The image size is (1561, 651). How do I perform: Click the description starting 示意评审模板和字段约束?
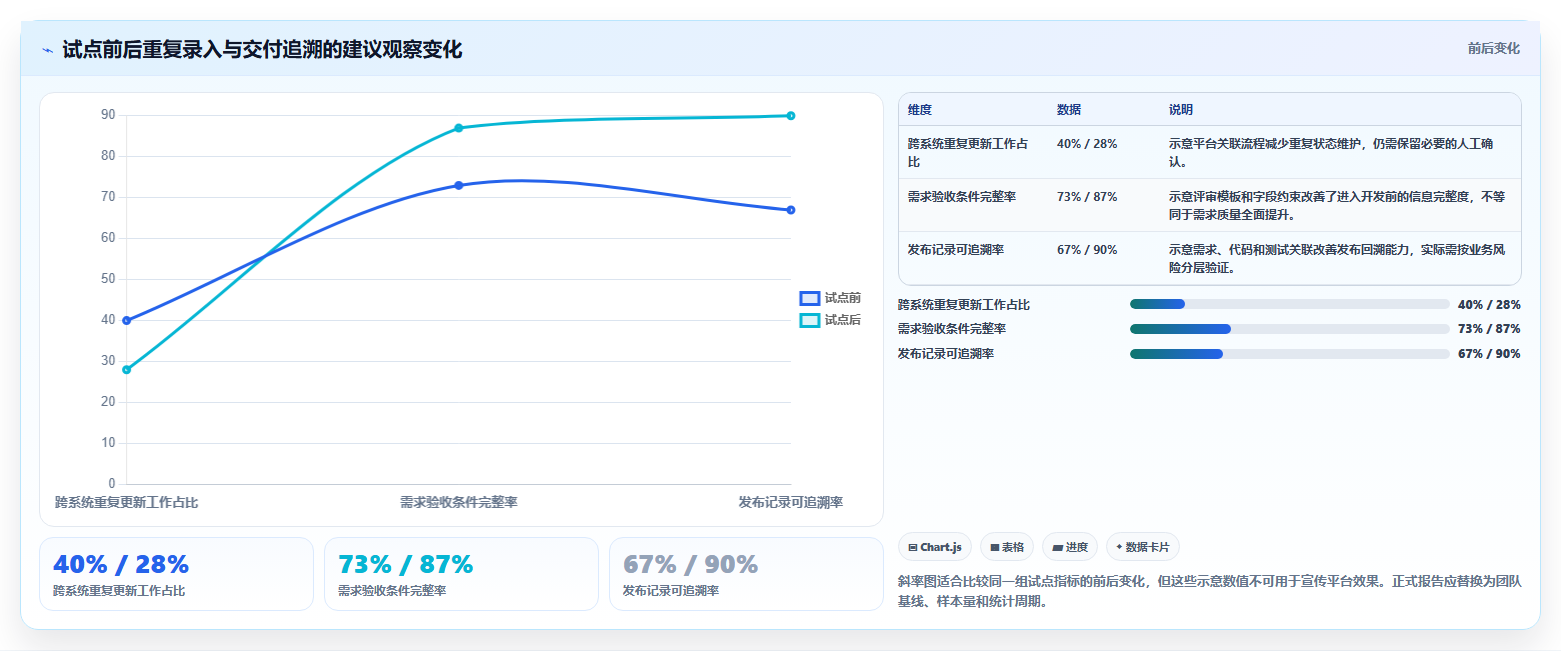pos(1337,205)
